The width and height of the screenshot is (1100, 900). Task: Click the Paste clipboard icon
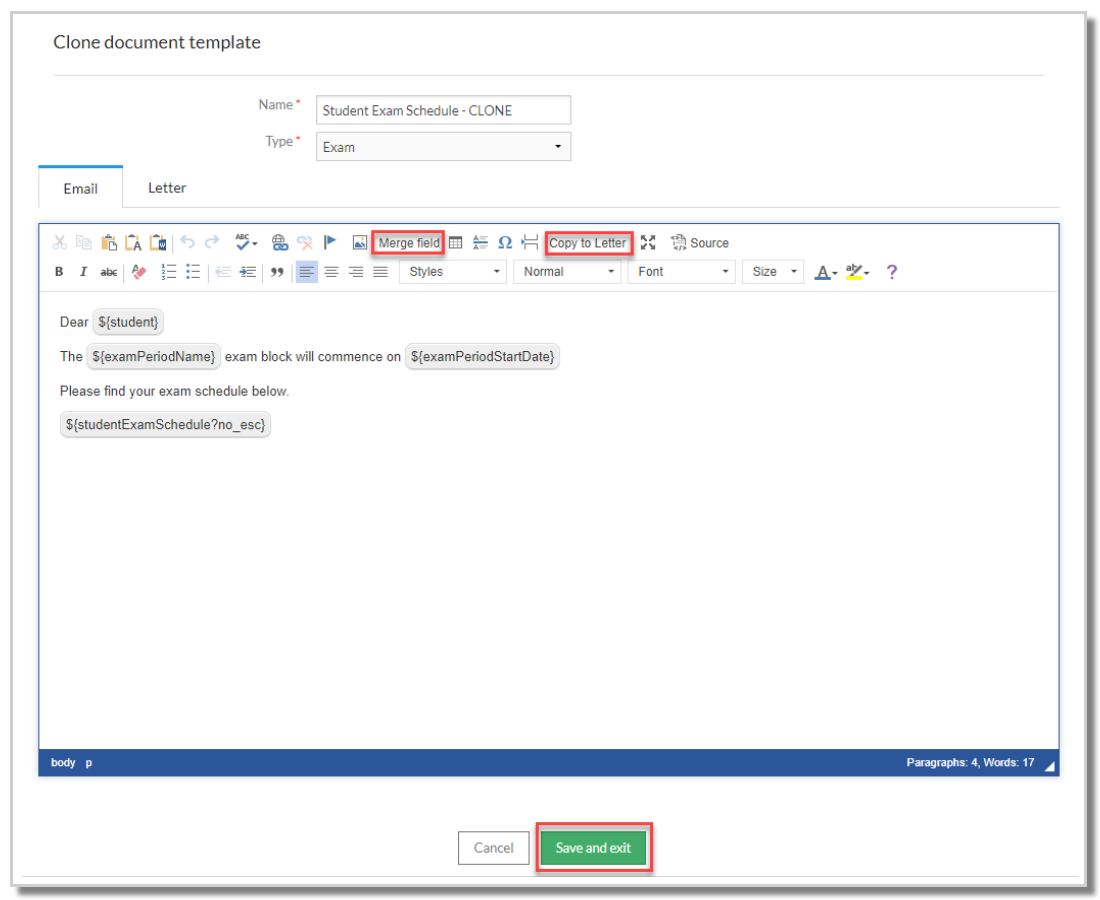(109, 243)
